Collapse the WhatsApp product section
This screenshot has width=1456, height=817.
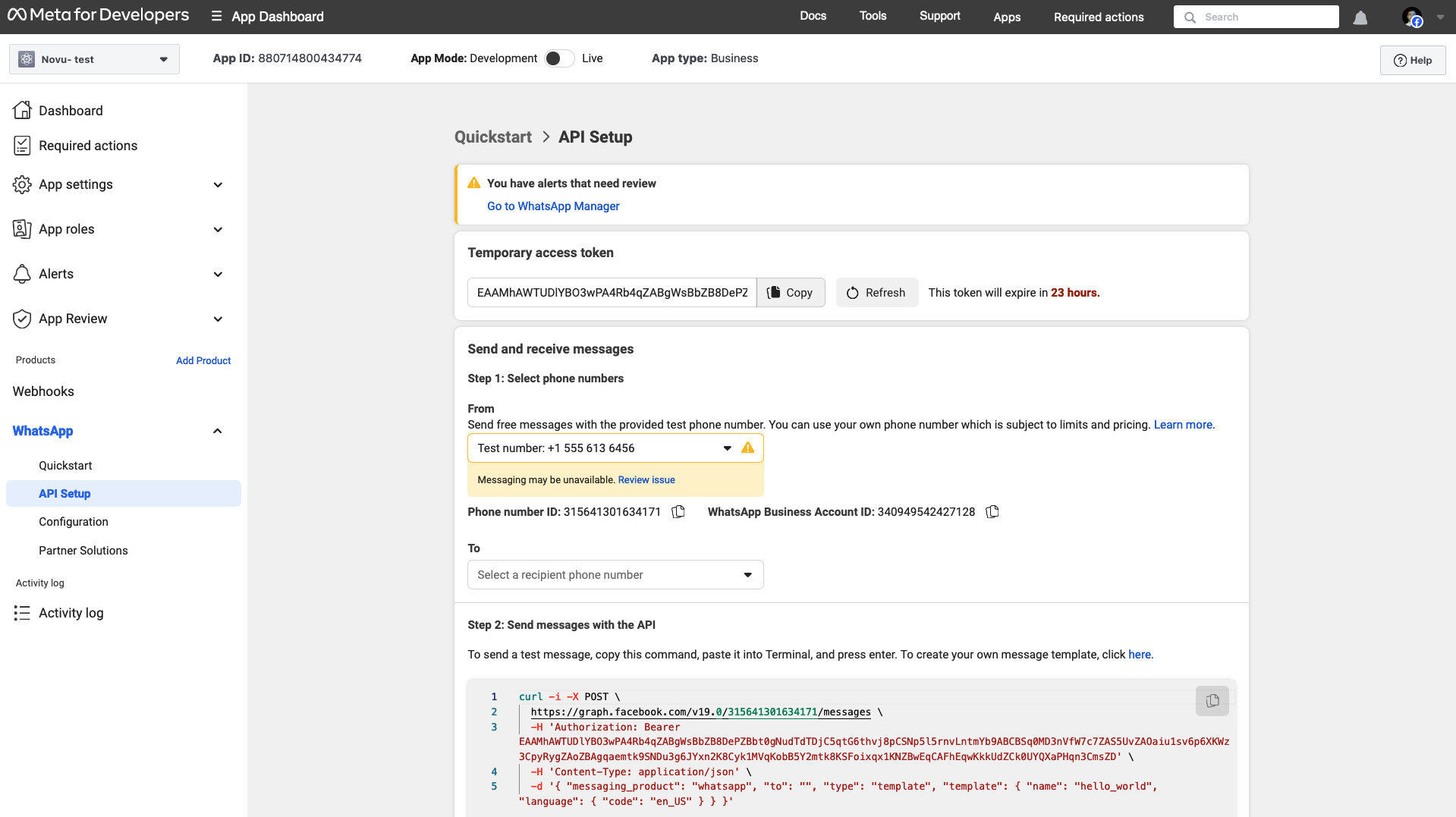[x=218, y=431]
